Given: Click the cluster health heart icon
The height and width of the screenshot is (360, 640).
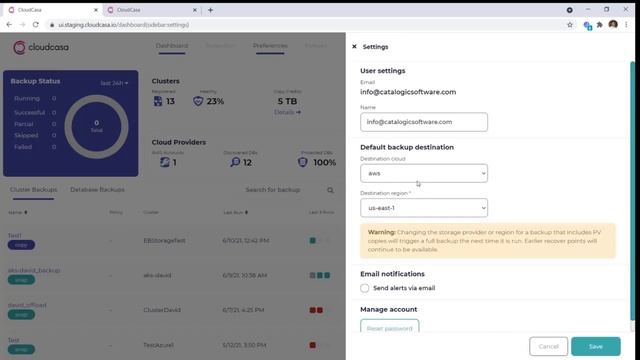Looking at the screenshot, I should tap(198, 101).
